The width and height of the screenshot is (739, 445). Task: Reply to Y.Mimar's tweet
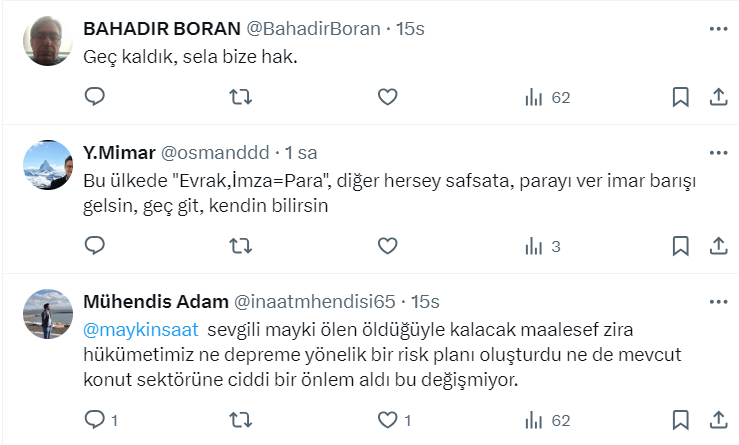[x=95, y=245]
